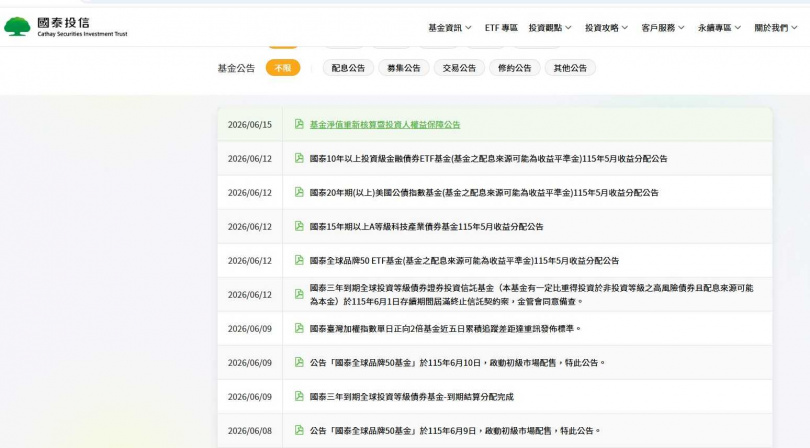Open 基金淨值重新核算暨投資人權益保障公告 link

tap(385, 125)
